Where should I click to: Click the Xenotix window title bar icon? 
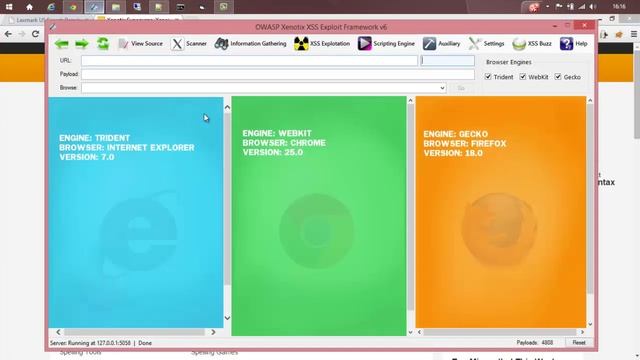click(x=53, y=27)
